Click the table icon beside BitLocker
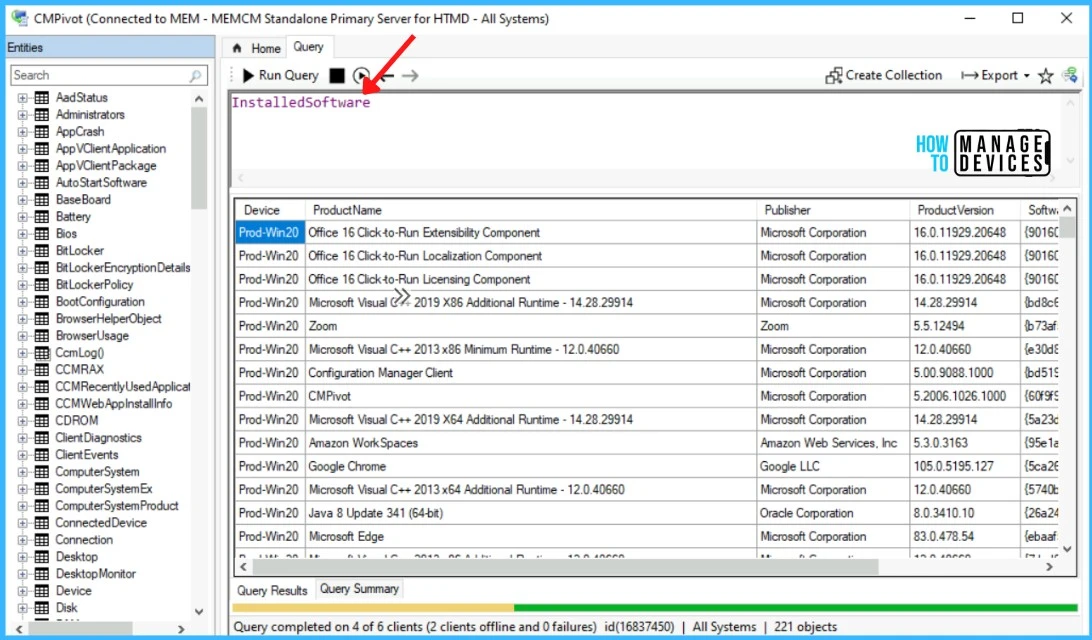1092x640 pixels. pos(42,251)
